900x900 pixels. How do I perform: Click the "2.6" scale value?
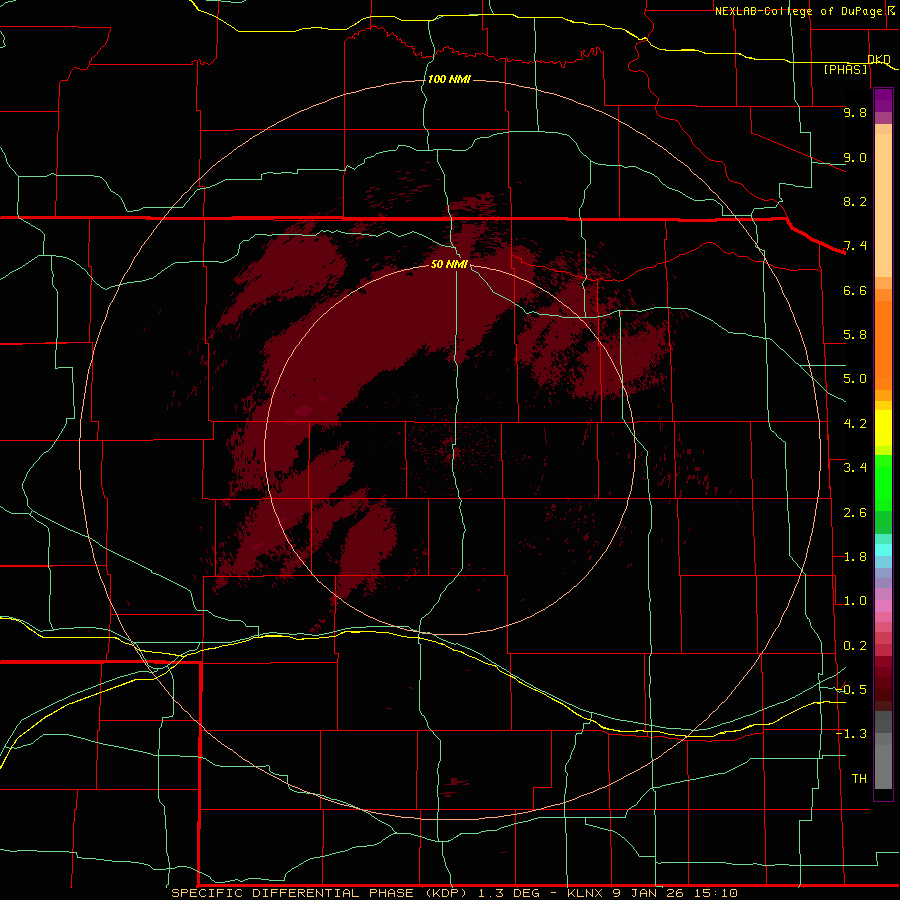(x=855, y=513)
